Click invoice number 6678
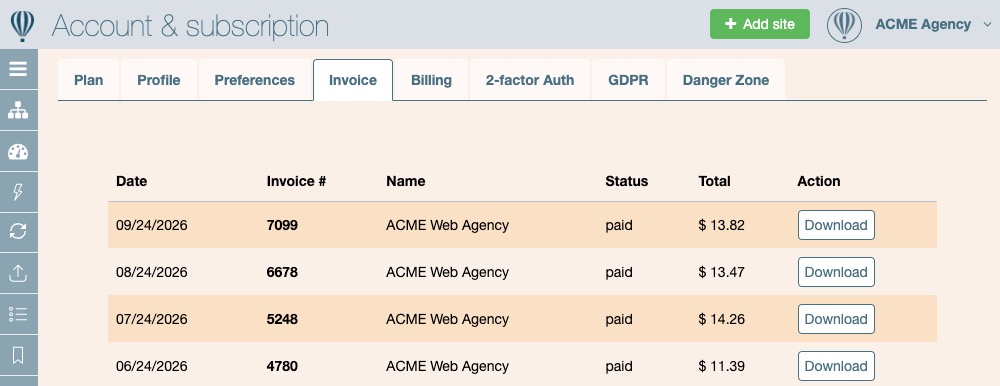Image resolution: width=1000 pixels, height=386 pixels. 282,272
